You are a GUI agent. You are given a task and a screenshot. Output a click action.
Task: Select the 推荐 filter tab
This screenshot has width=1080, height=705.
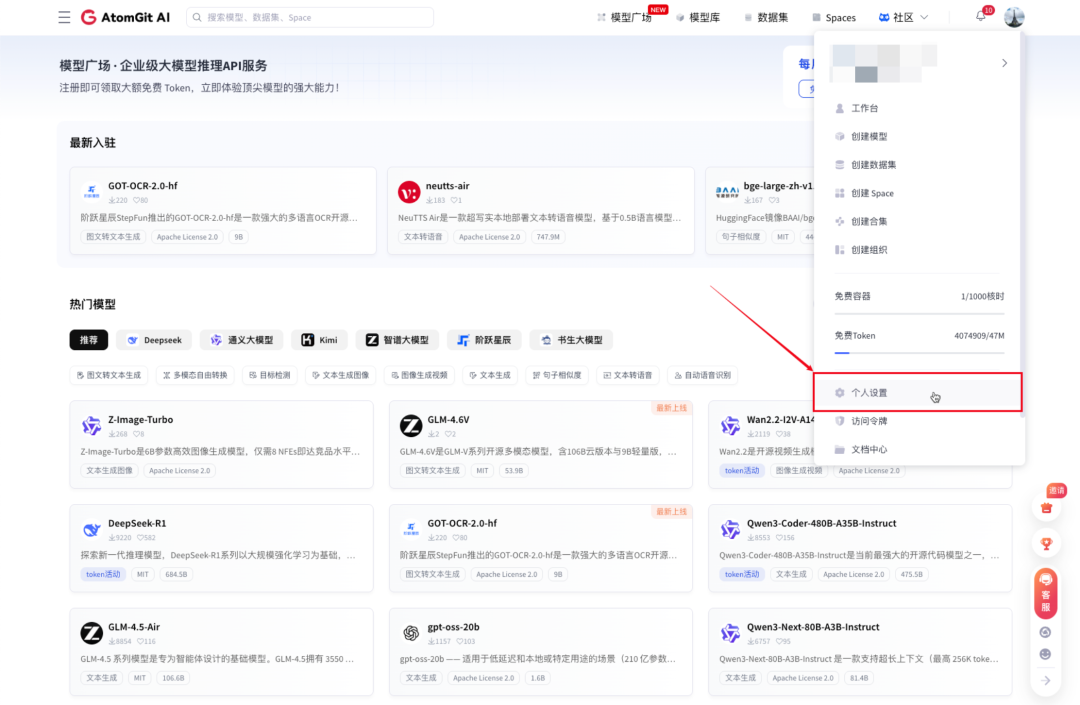[x=89, y=339]
